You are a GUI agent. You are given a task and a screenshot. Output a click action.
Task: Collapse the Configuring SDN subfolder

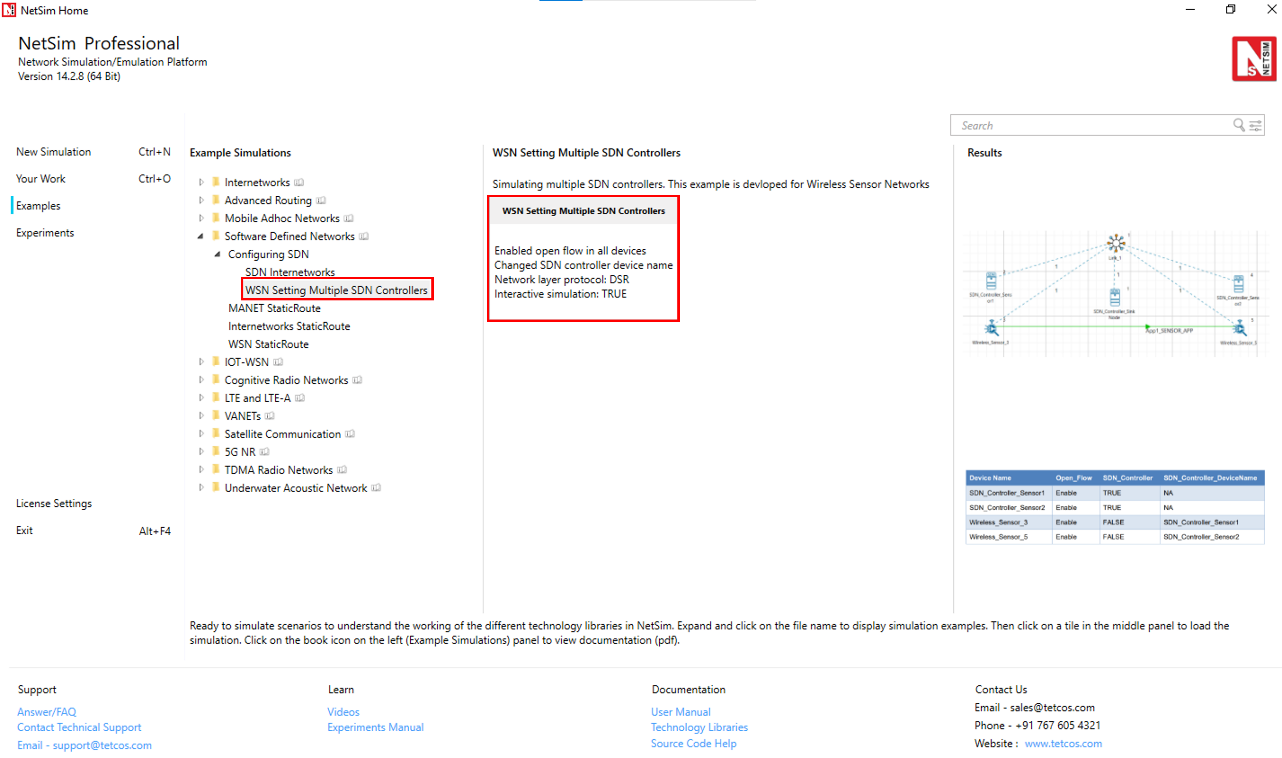tap(218, 255)
